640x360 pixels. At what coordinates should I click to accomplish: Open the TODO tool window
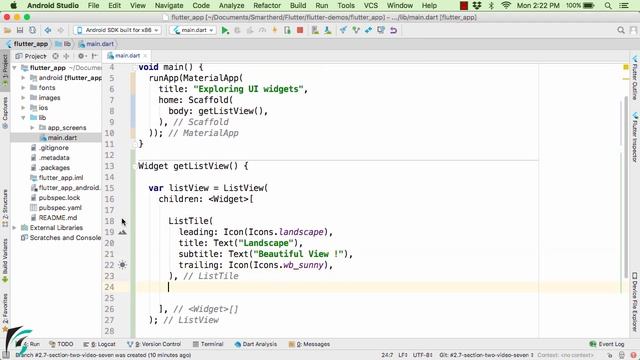point(61,344)
